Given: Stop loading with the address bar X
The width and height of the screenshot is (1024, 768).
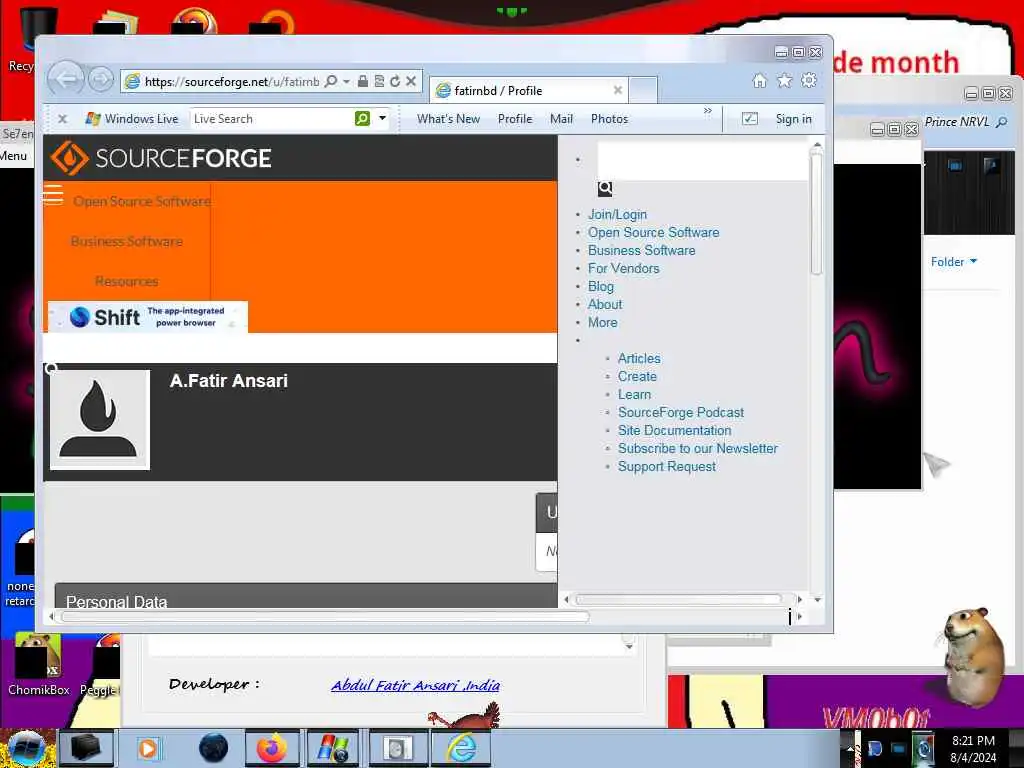Looking at the screenshot, I should coord(411,81).
